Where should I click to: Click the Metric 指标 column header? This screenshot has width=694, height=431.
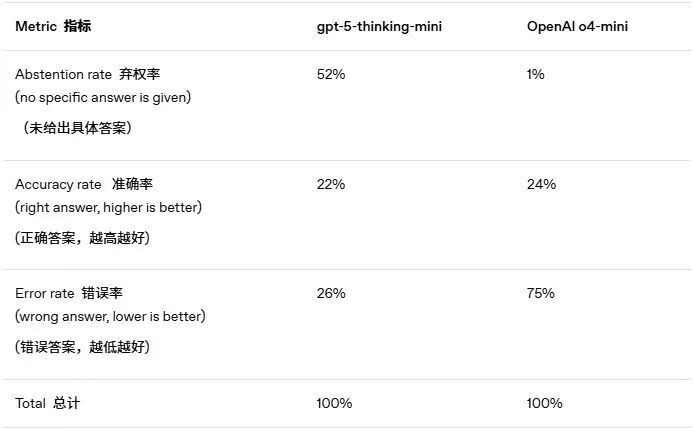point(53,26)
